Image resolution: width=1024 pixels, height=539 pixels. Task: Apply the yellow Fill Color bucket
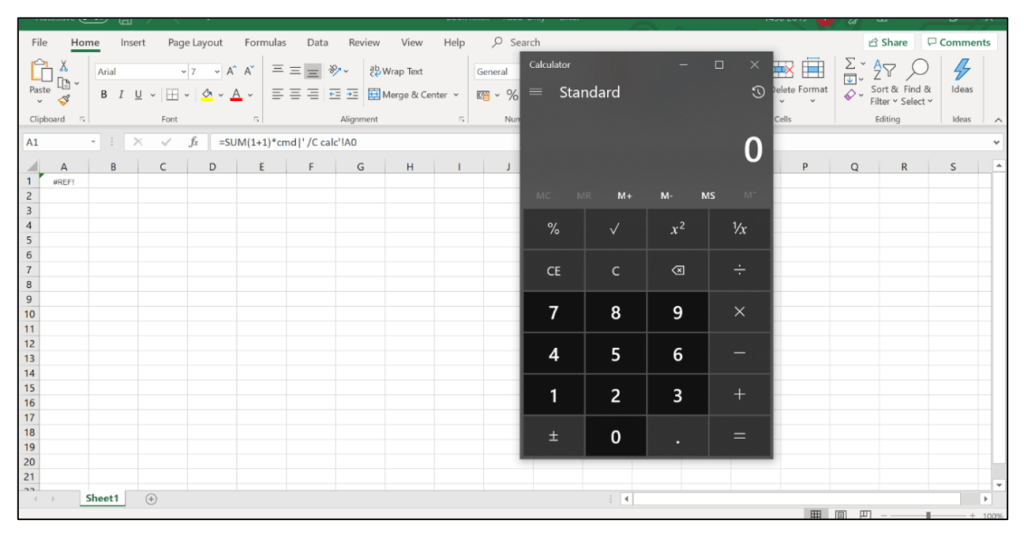coord(207,95)
